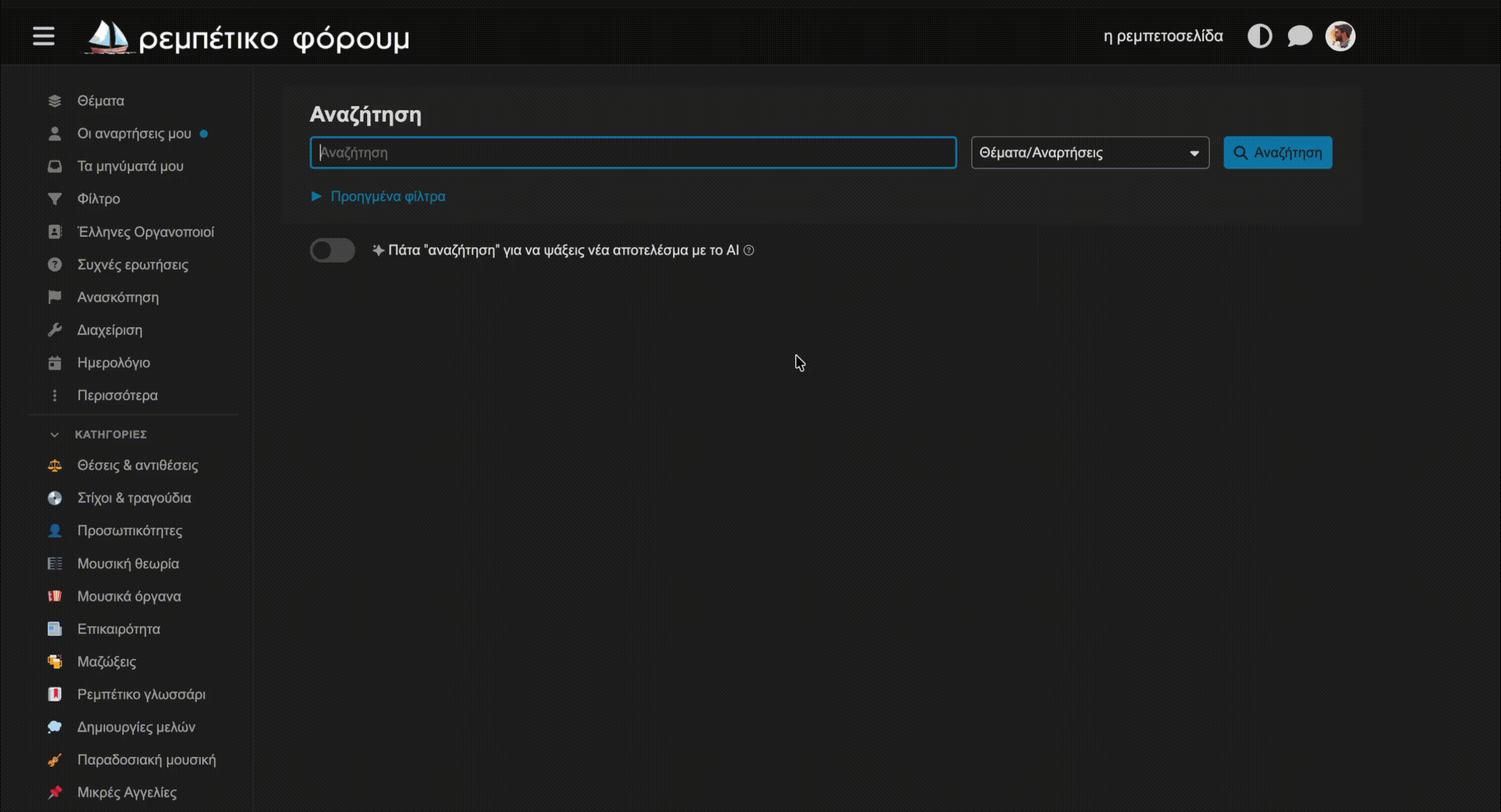The image size is (1501, 812).
Task: Toggle dark/light theme icon
Action: click(x=1259, y=36)
